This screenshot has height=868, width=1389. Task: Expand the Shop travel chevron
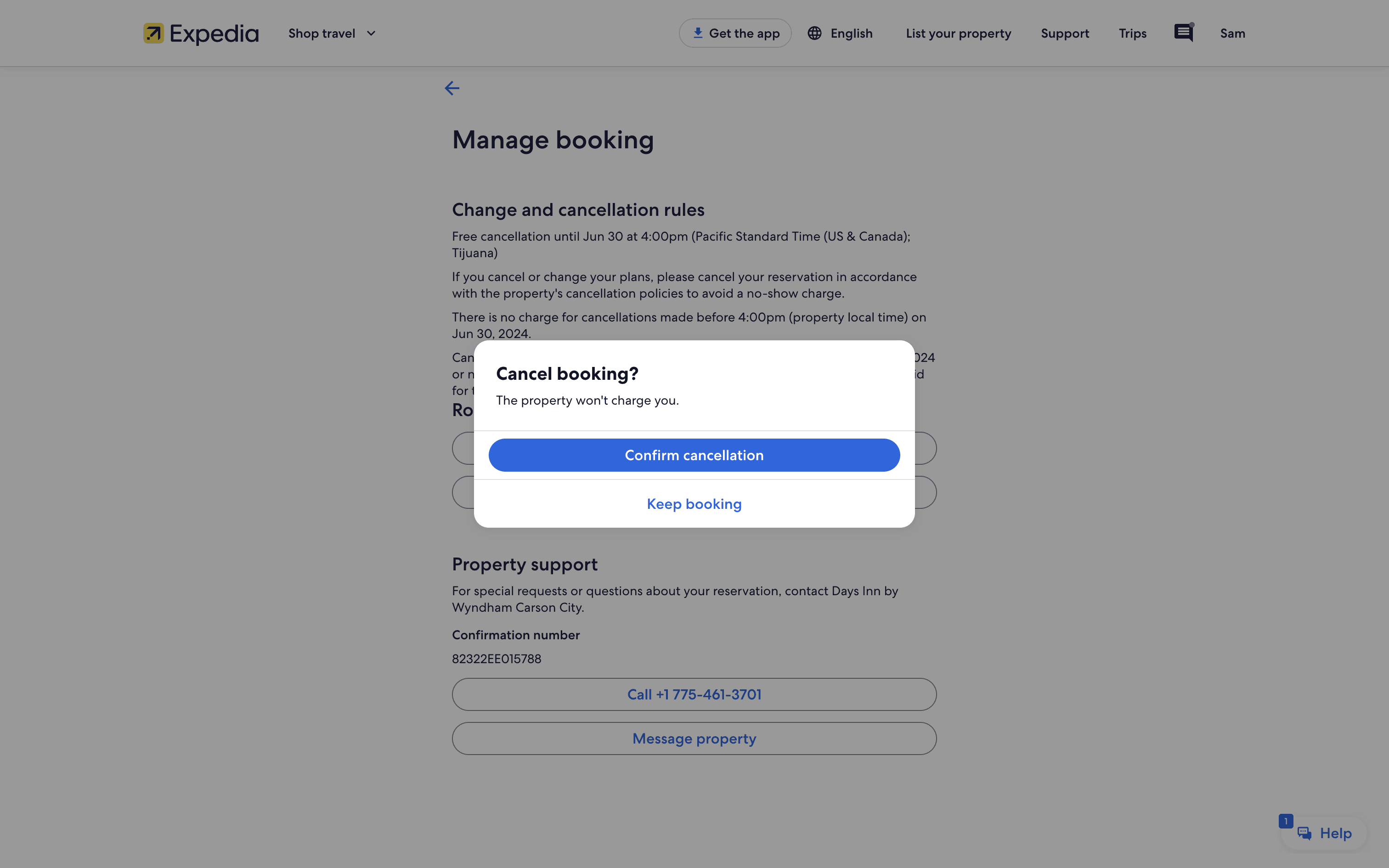(371, 33)
